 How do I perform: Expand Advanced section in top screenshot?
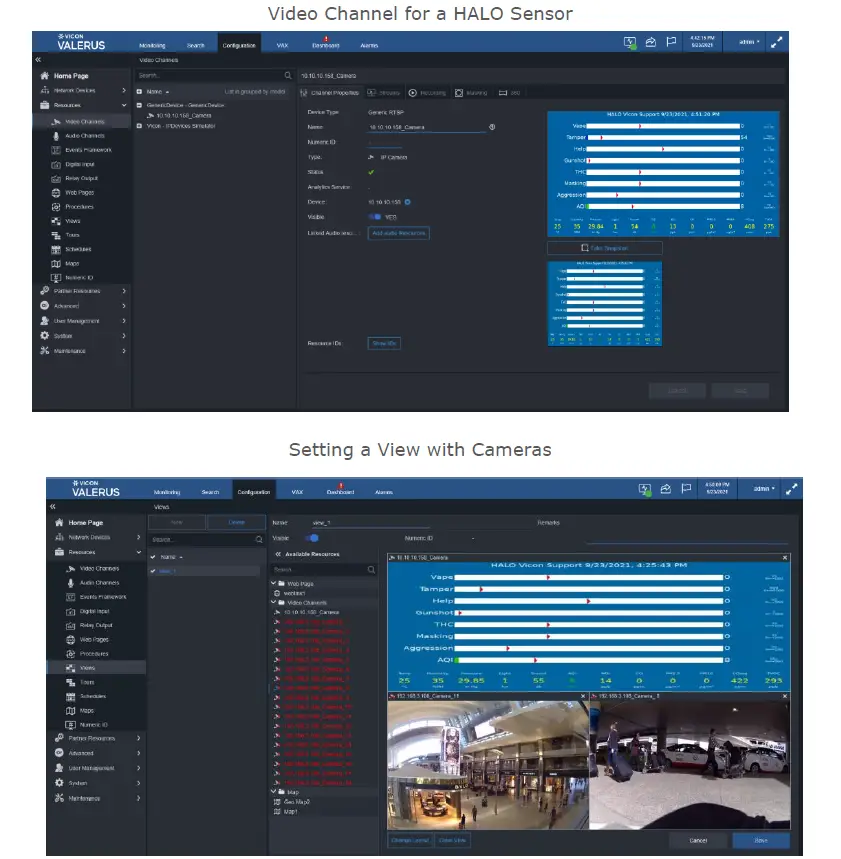pyautogui.click(x=124, y=306)
